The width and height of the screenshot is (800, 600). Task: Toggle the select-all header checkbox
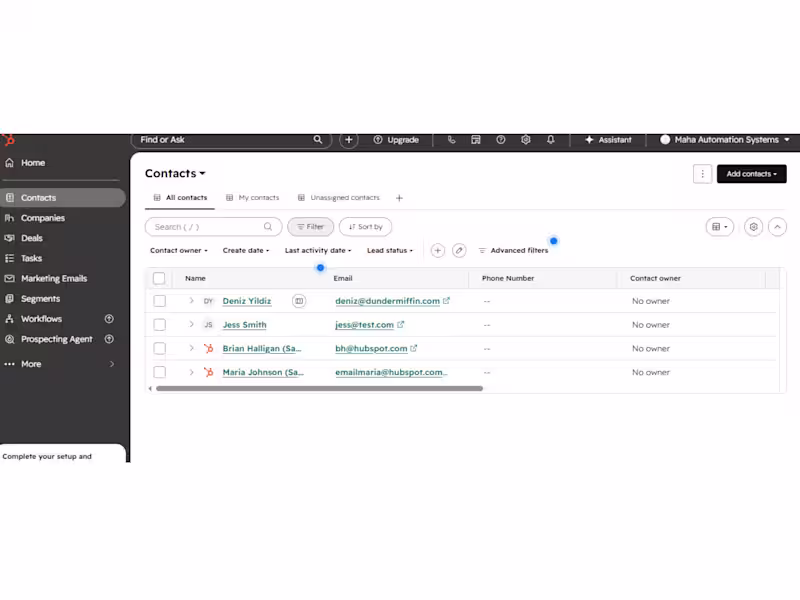click(159, 278)
